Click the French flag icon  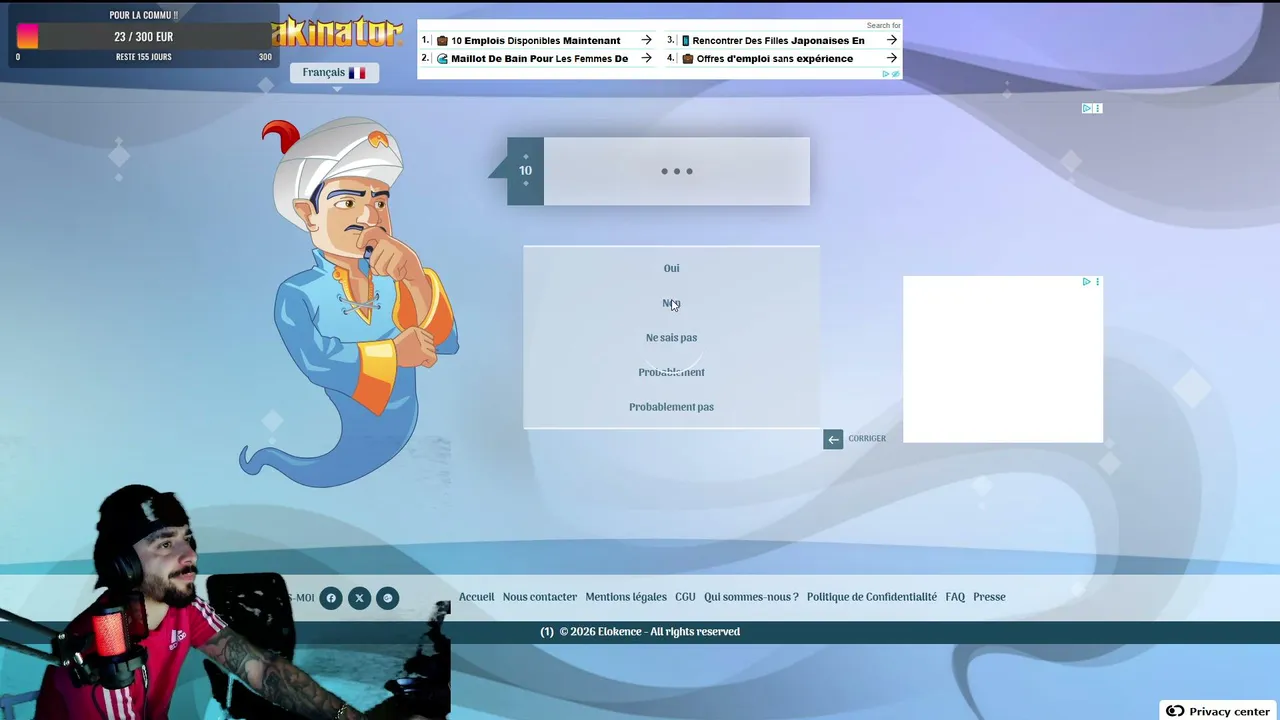tap(357, 73)
